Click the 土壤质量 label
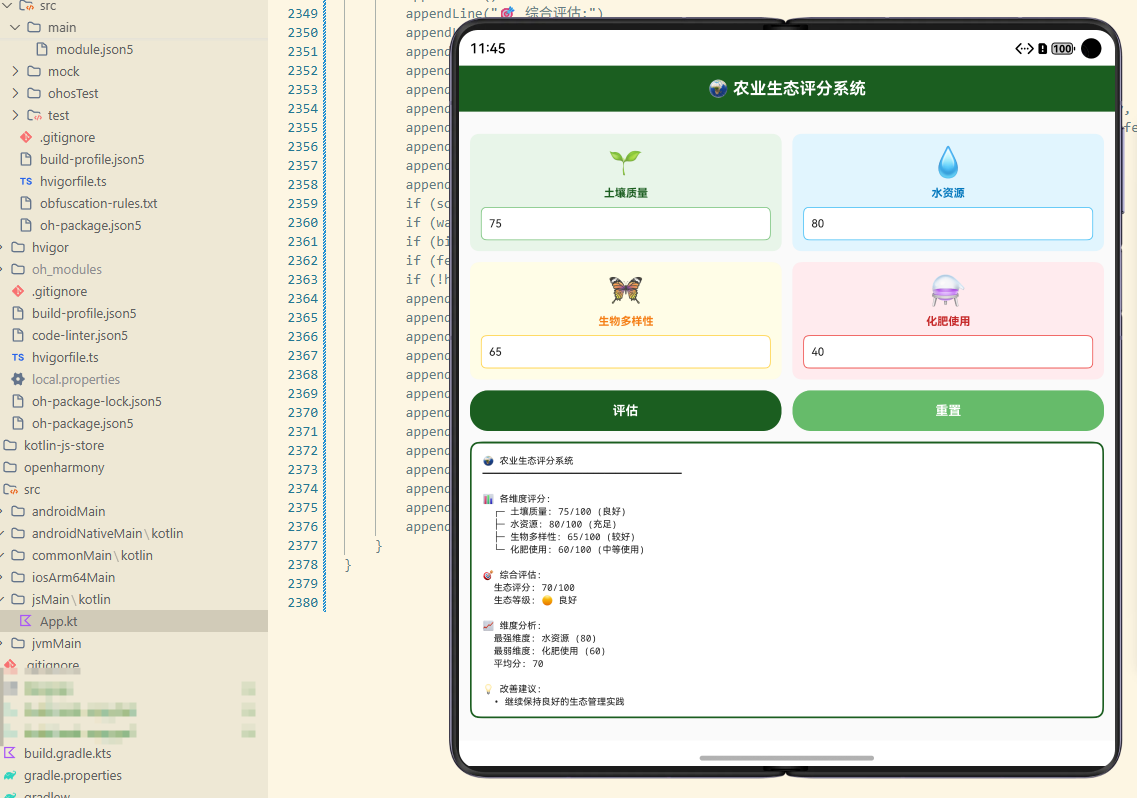The height and width of the screenshot is (798, 1137). pos(626,193)
